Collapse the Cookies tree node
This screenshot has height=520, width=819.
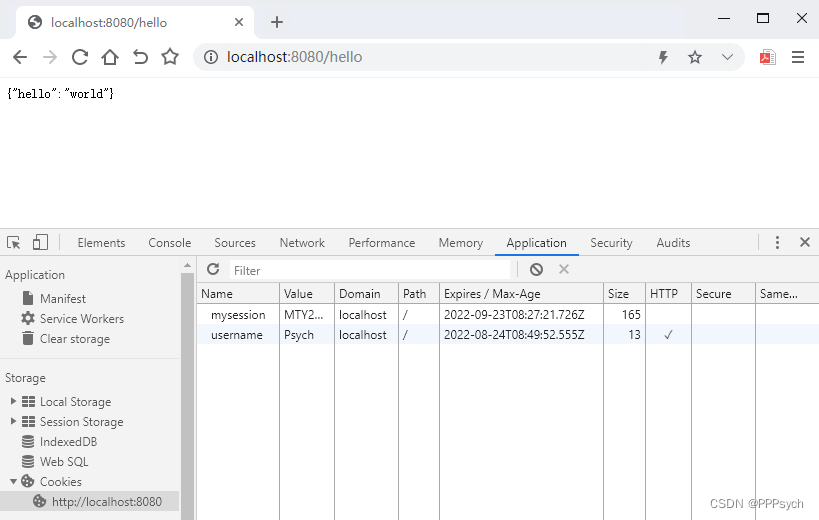pyautogui.click(x=13, y=481)
